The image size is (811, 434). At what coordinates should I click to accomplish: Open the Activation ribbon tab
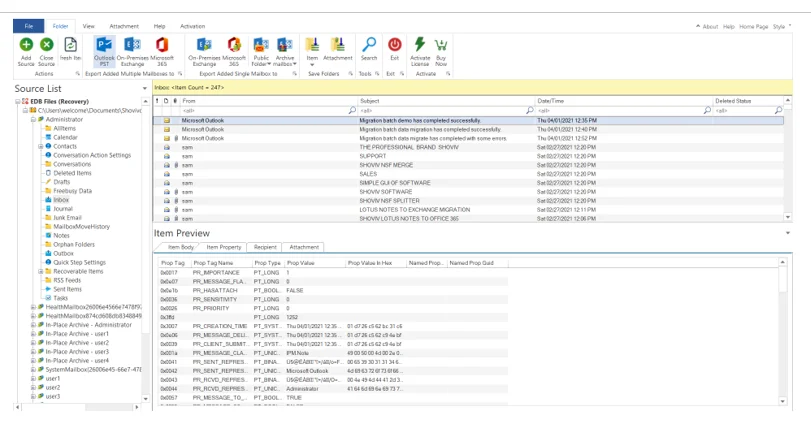[192, 26]
